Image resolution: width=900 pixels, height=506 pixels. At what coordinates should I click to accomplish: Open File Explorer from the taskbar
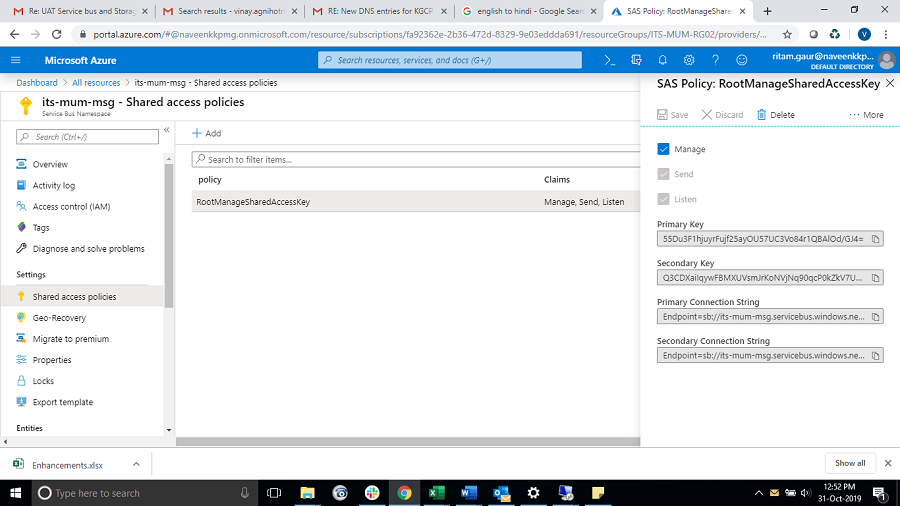[x=307, y=493]
